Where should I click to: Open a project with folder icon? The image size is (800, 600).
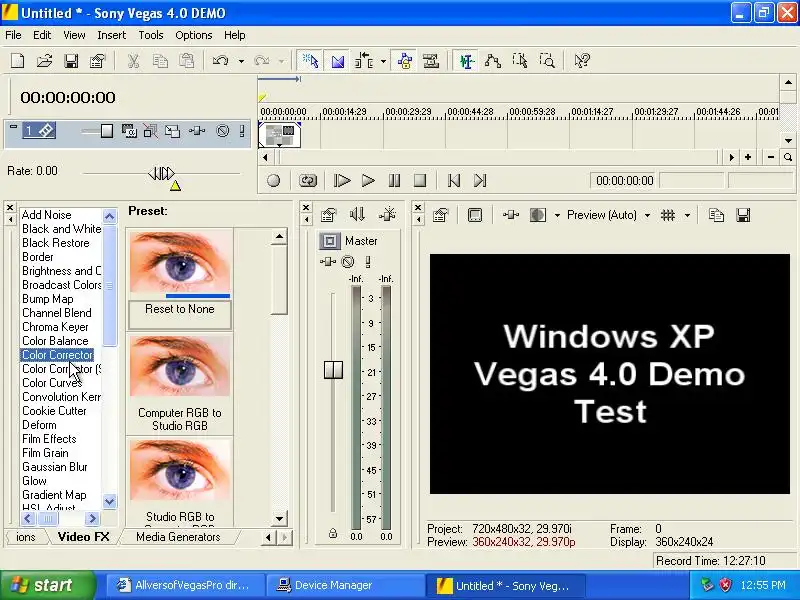pos(44,61)
